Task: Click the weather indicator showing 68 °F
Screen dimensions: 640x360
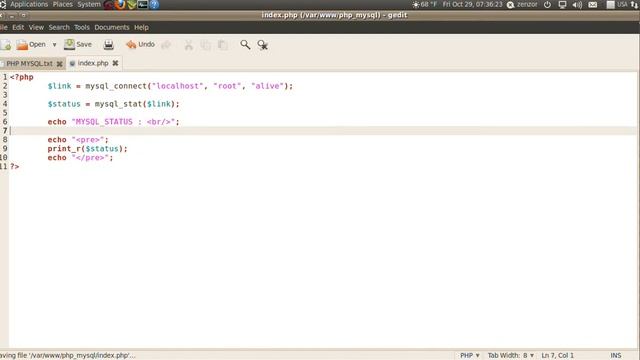Action: tap(424, 4)
